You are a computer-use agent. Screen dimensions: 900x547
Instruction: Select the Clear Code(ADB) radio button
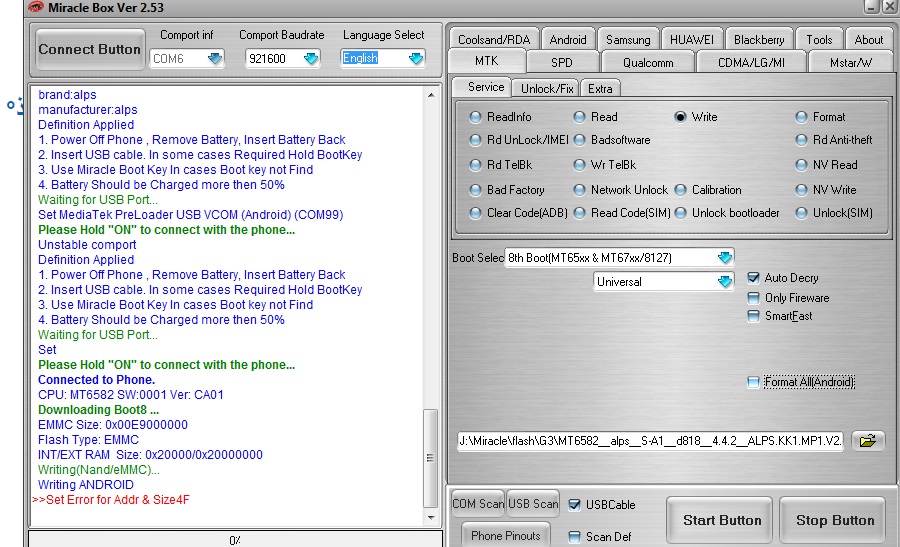point(475,214)
